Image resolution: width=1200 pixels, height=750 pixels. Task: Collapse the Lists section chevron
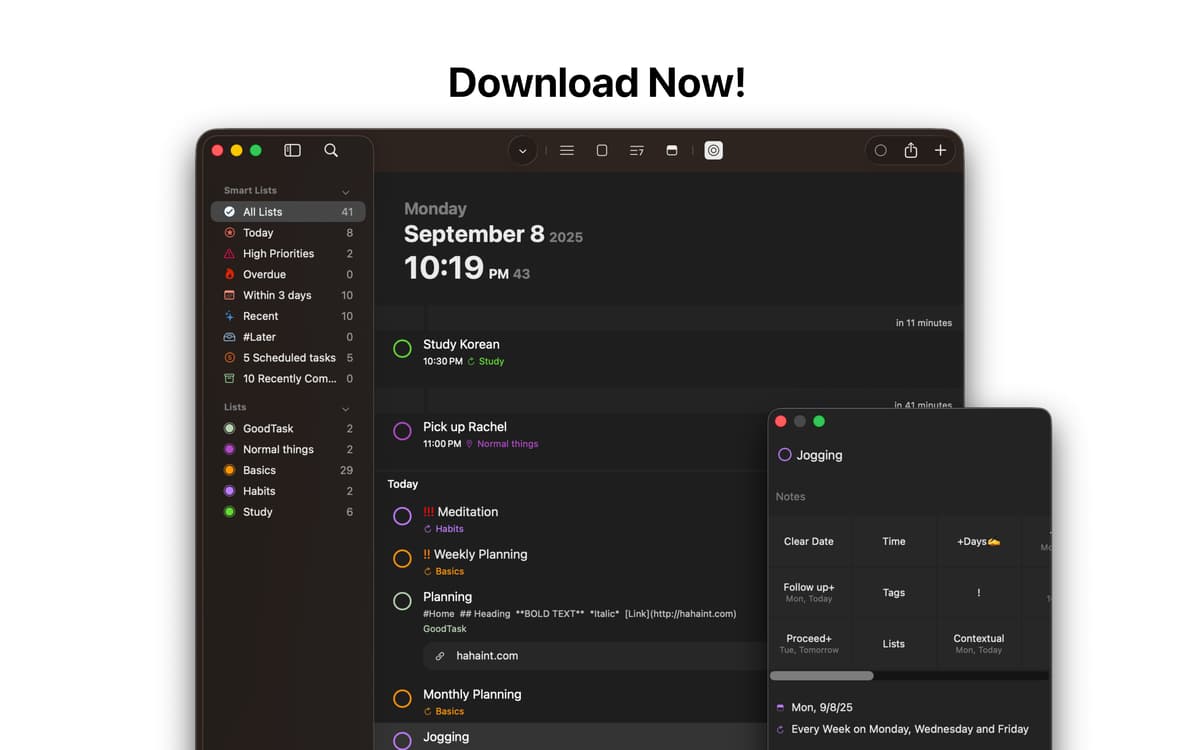point(346,408)
